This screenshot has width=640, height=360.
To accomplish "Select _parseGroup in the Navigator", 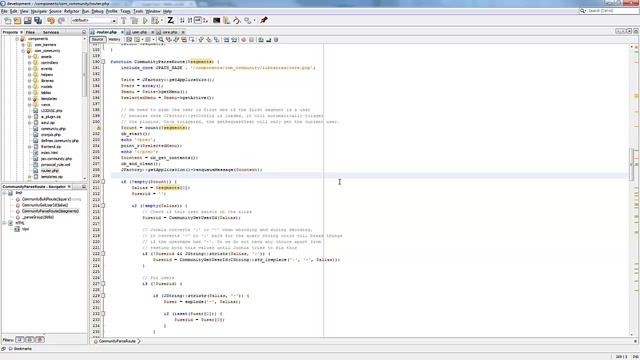I will (38, 217).
